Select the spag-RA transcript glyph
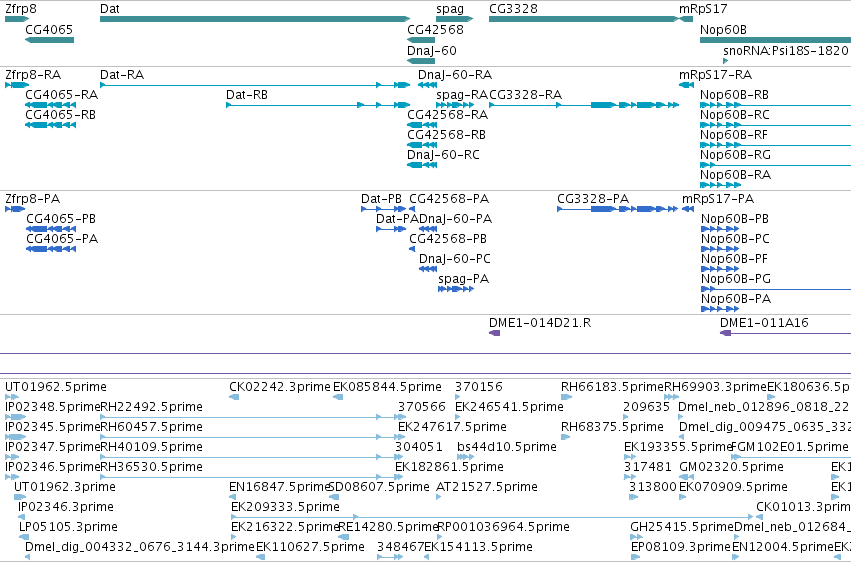Screen dimensions: 851x562 [455, 105]
